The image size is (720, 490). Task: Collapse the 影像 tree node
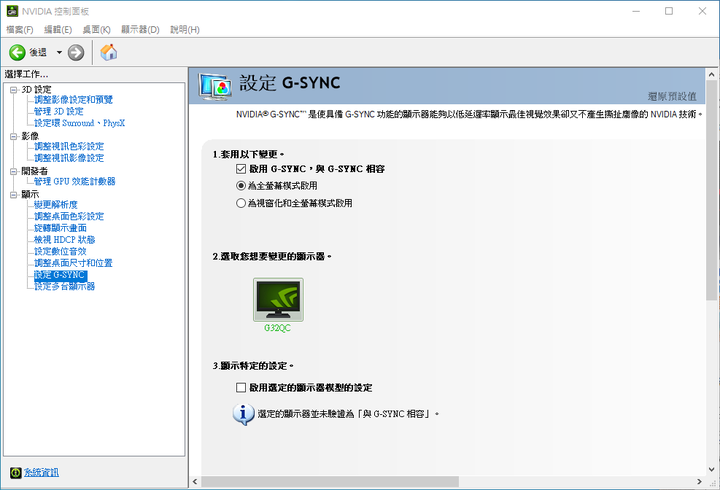click(14, 136)
